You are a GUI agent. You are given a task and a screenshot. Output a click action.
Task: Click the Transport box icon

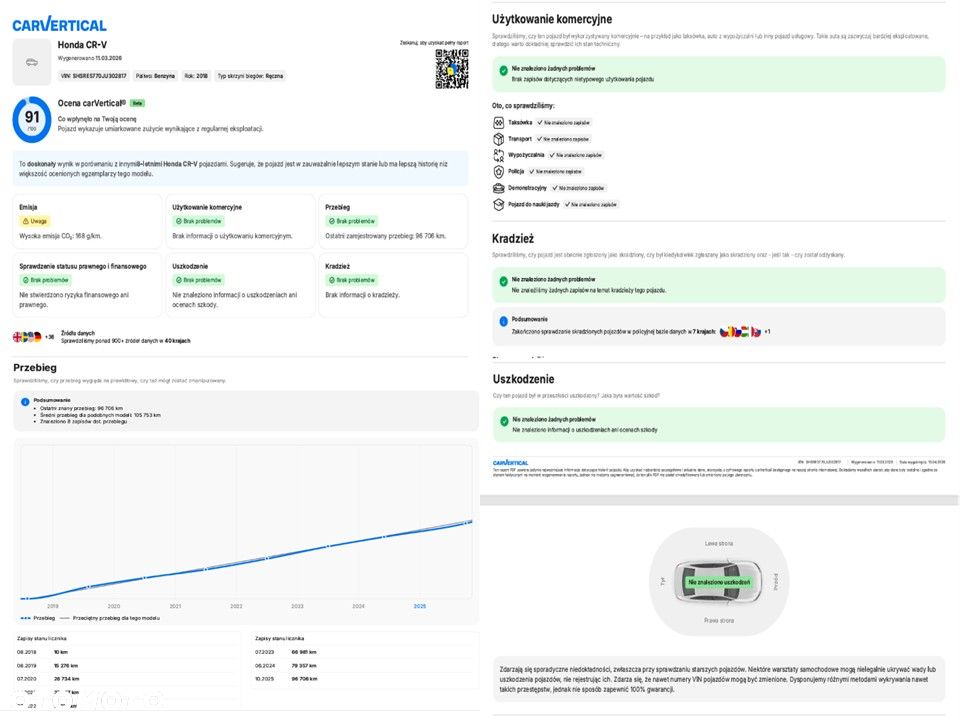(x=498, y=139)
